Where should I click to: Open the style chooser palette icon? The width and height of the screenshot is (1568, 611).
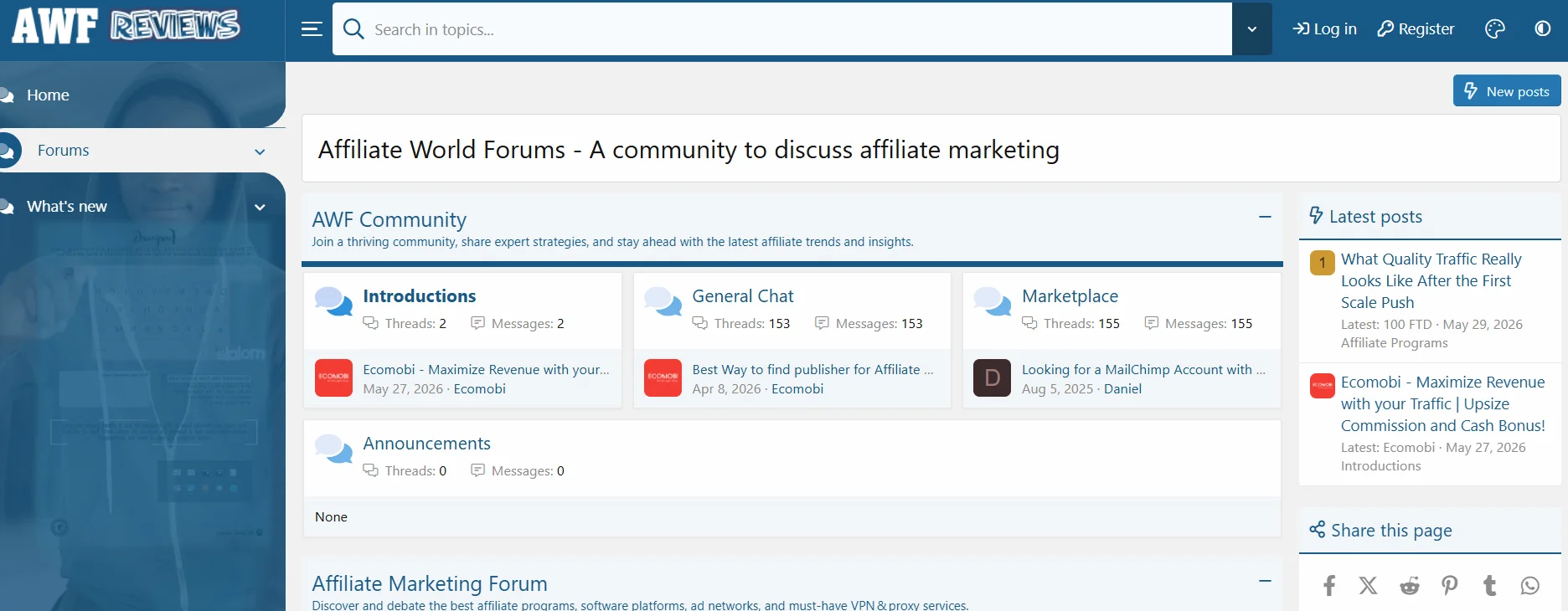1495,29
